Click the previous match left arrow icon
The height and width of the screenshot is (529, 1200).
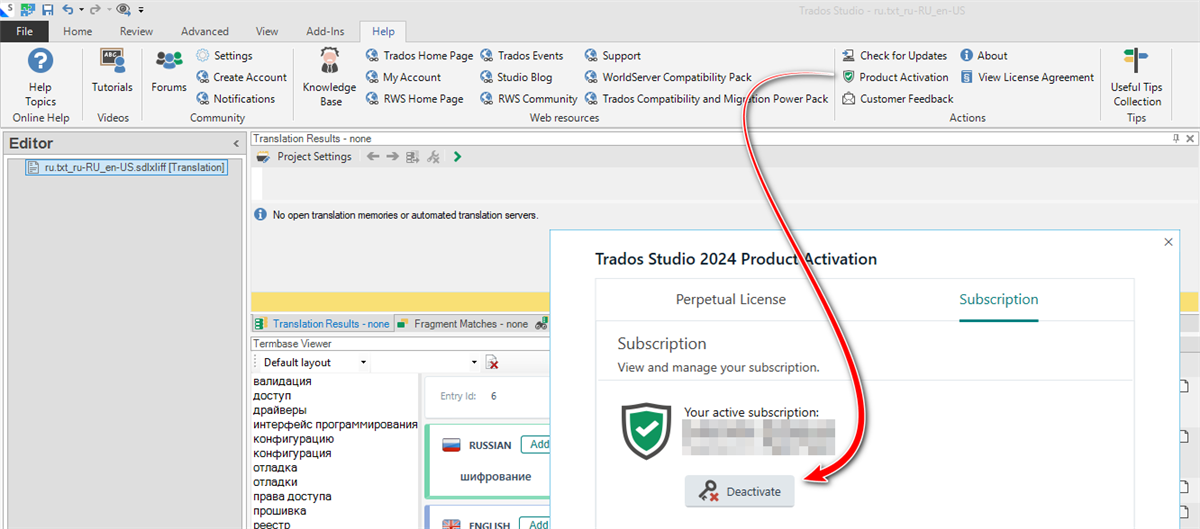tap(373, 157)
